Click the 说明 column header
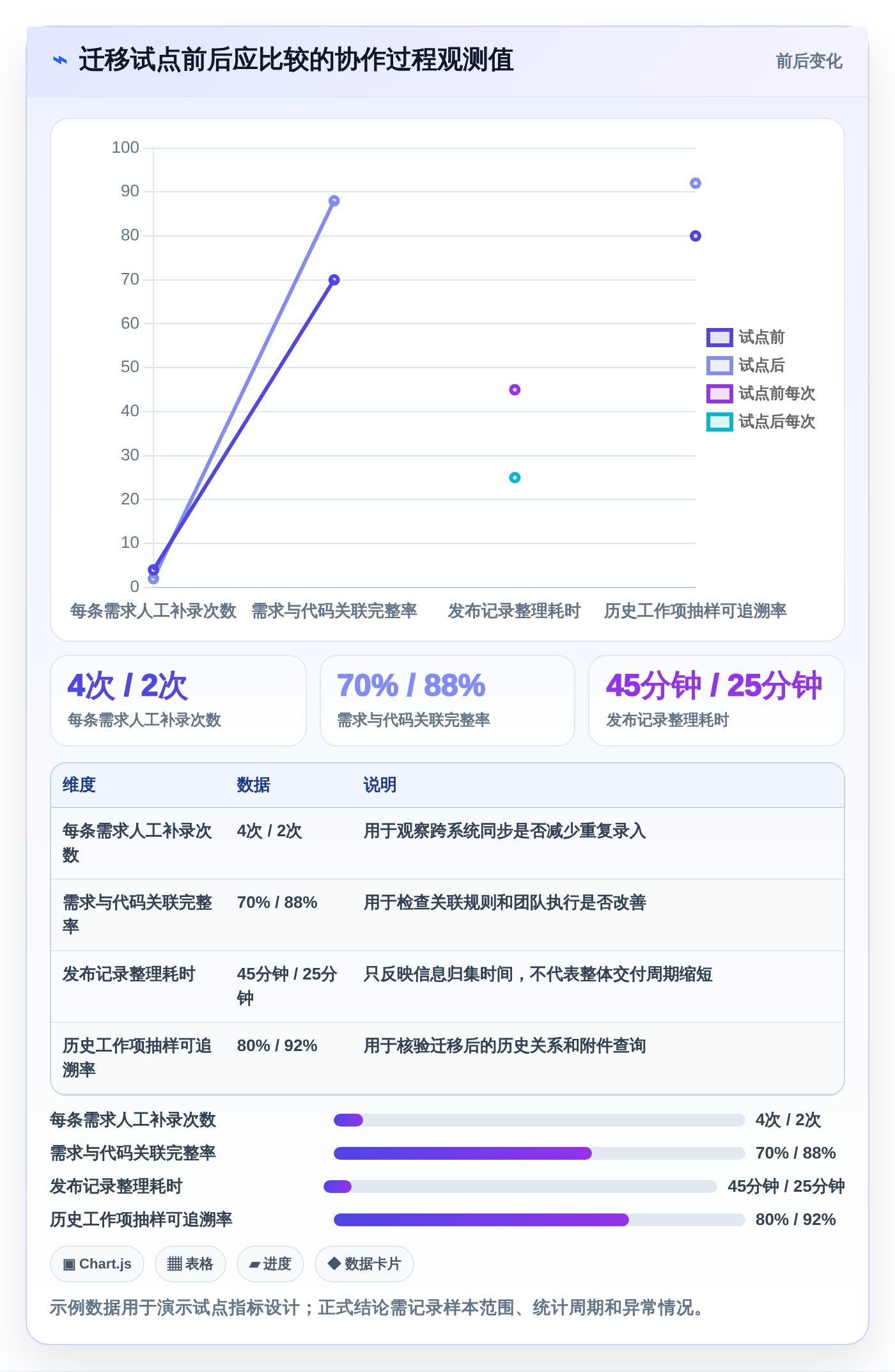The image size is (895, 1372). (380, 785)
